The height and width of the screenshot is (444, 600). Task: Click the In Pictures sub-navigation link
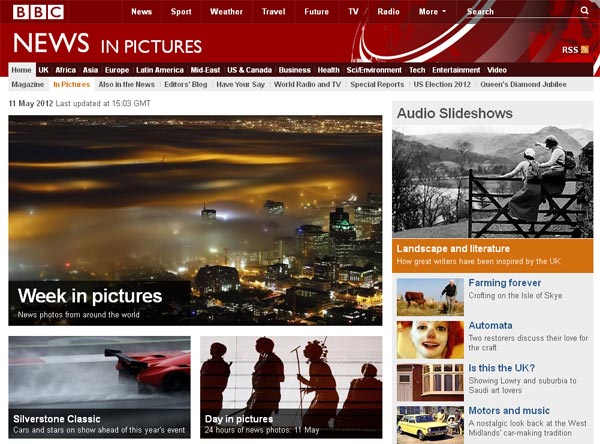(72, 84)
